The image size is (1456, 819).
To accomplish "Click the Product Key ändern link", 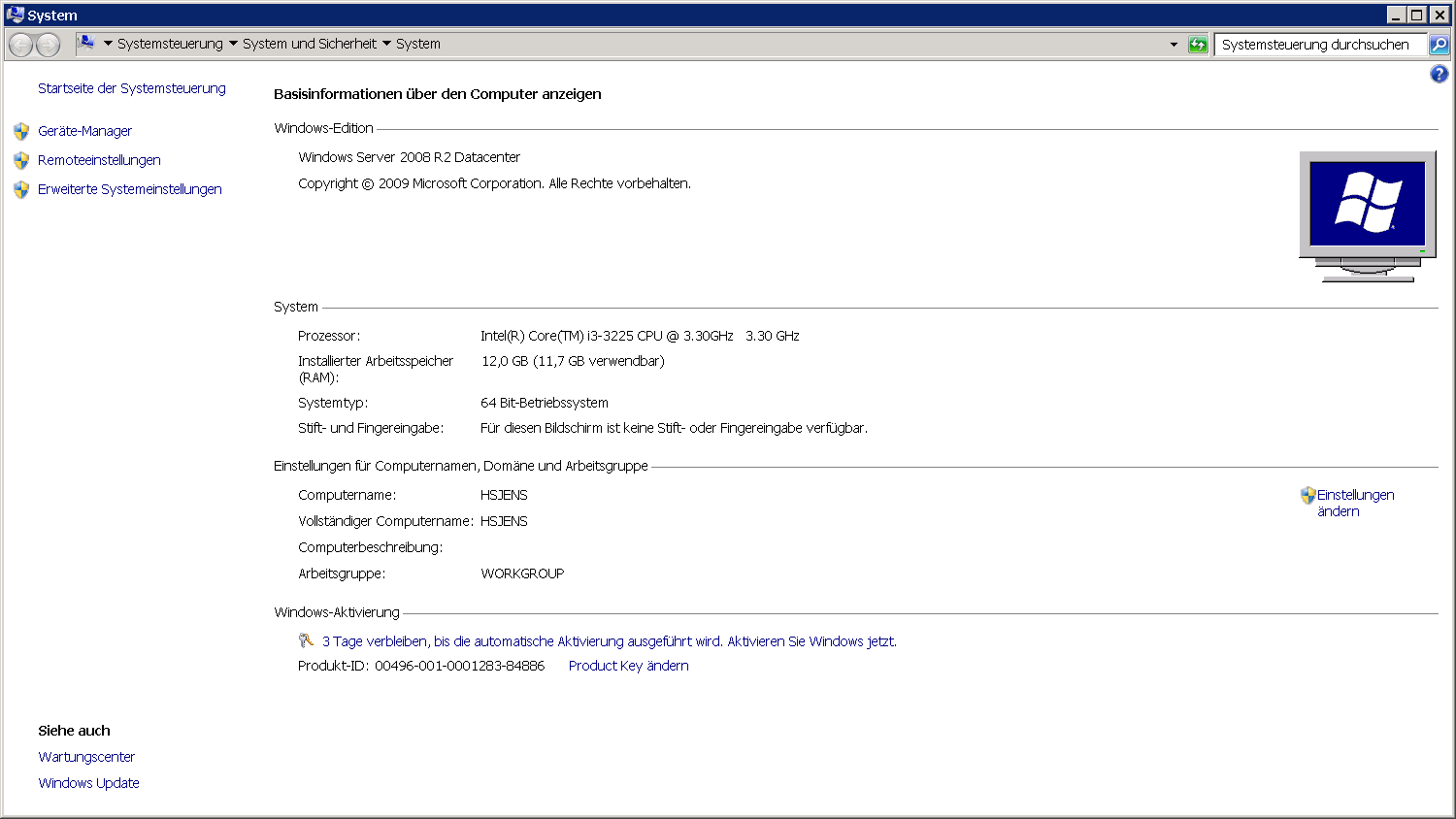I will 629,666.
